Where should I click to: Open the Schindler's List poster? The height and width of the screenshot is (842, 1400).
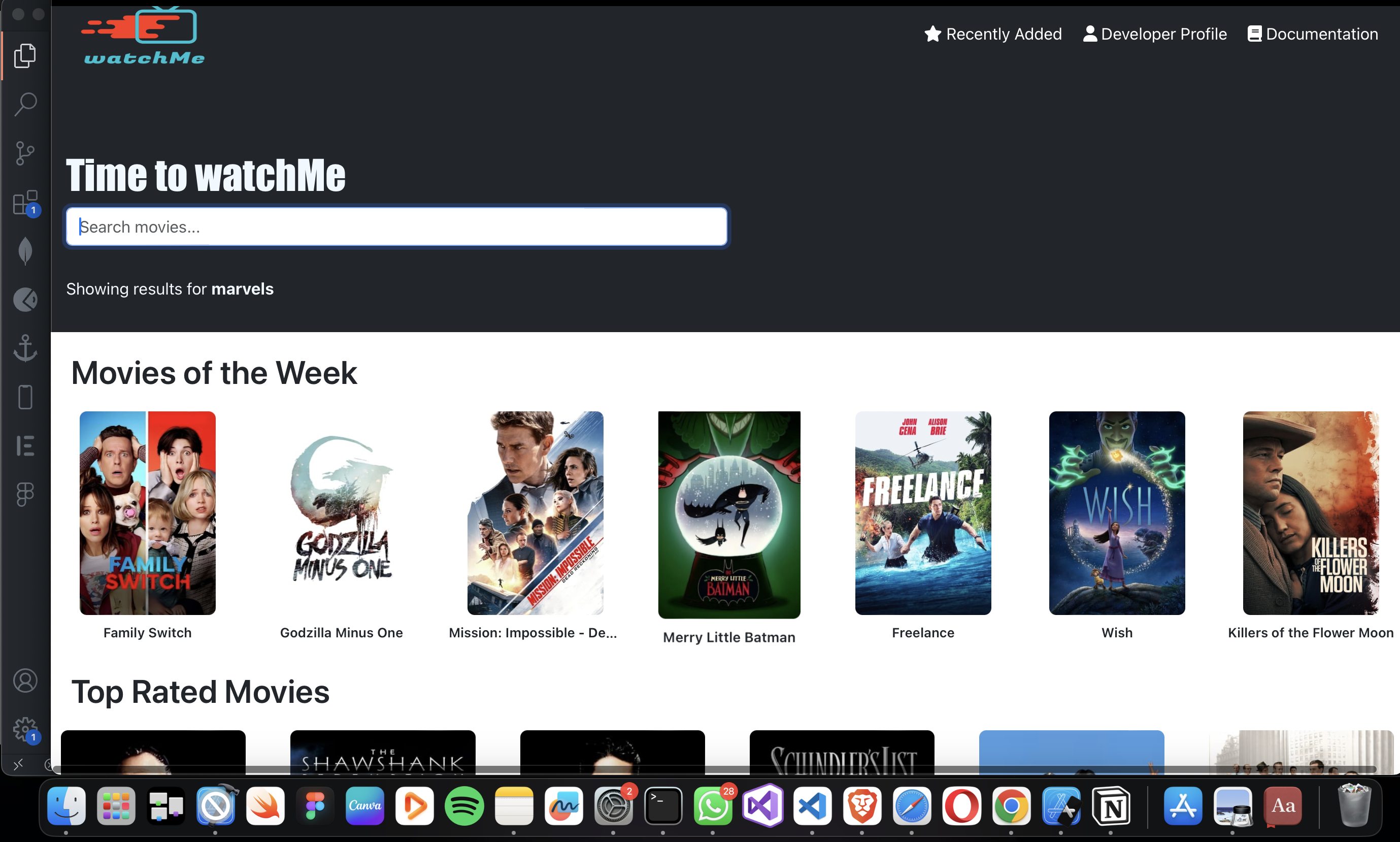842,752
